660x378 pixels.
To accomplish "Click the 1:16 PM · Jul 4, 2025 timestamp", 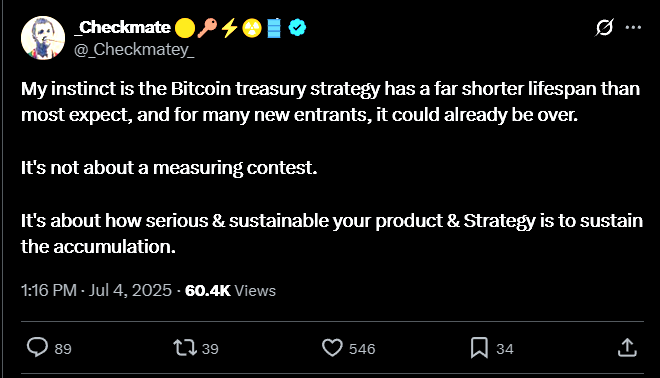I will click(96, 290).
